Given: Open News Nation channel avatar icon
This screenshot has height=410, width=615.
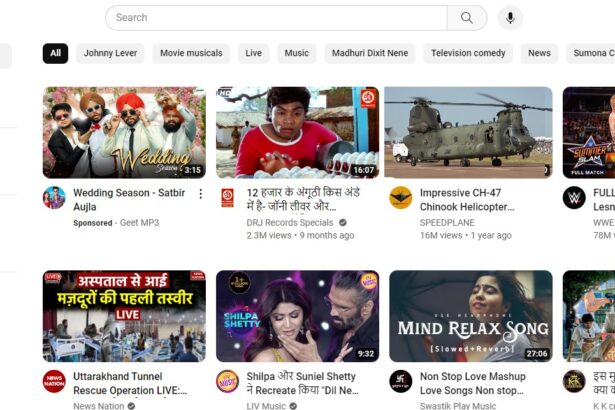Looking at the screenshot, I should click(54, 381).
